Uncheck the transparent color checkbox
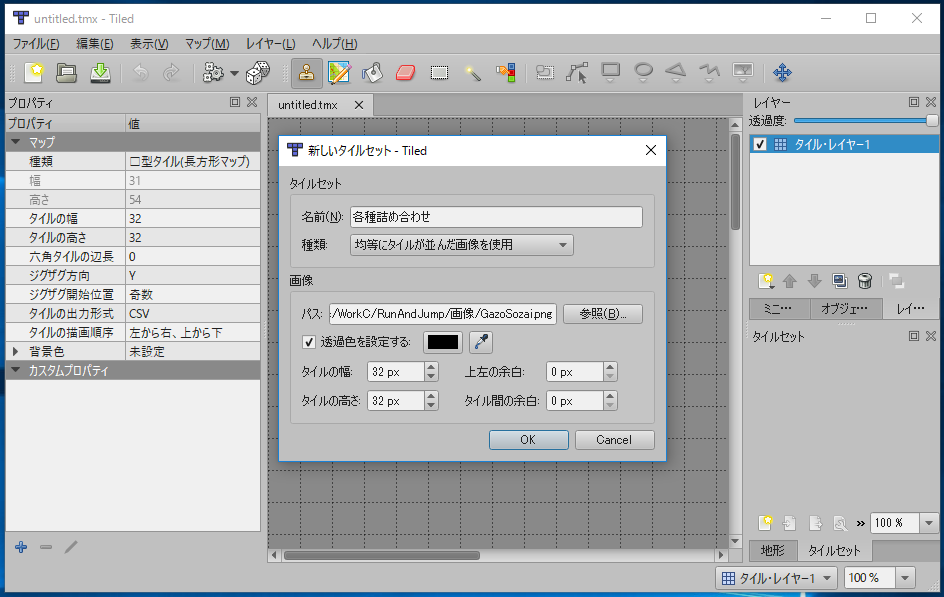The width and height of the screenshot is (944, 597). [309, 342]
